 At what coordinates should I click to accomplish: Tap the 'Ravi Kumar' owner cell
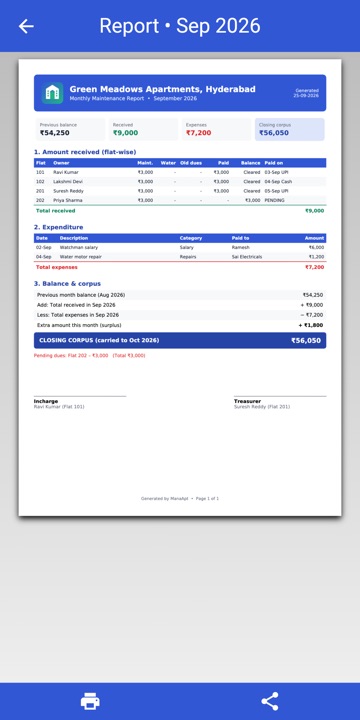(66, 172)
